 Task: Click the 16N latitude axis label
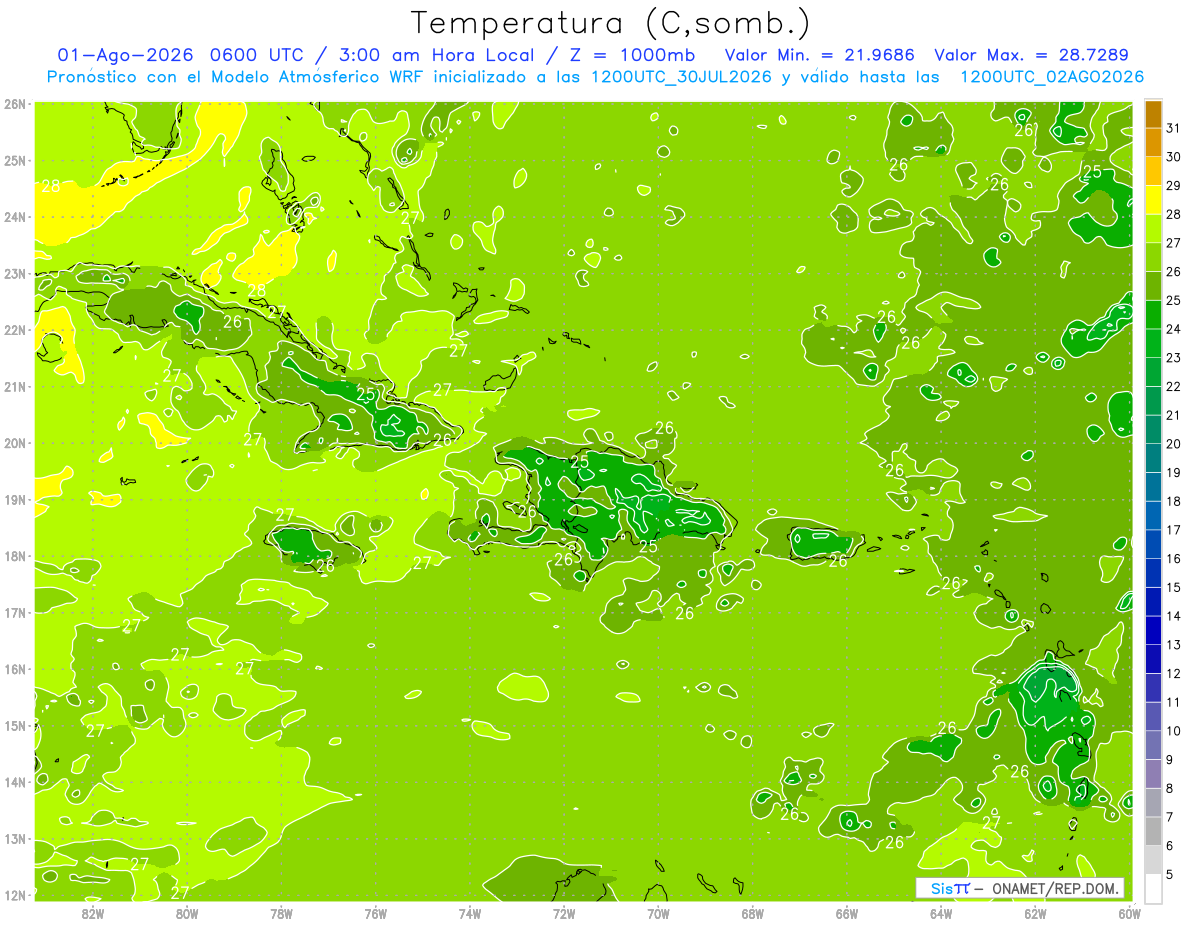(x=15, y=669)
